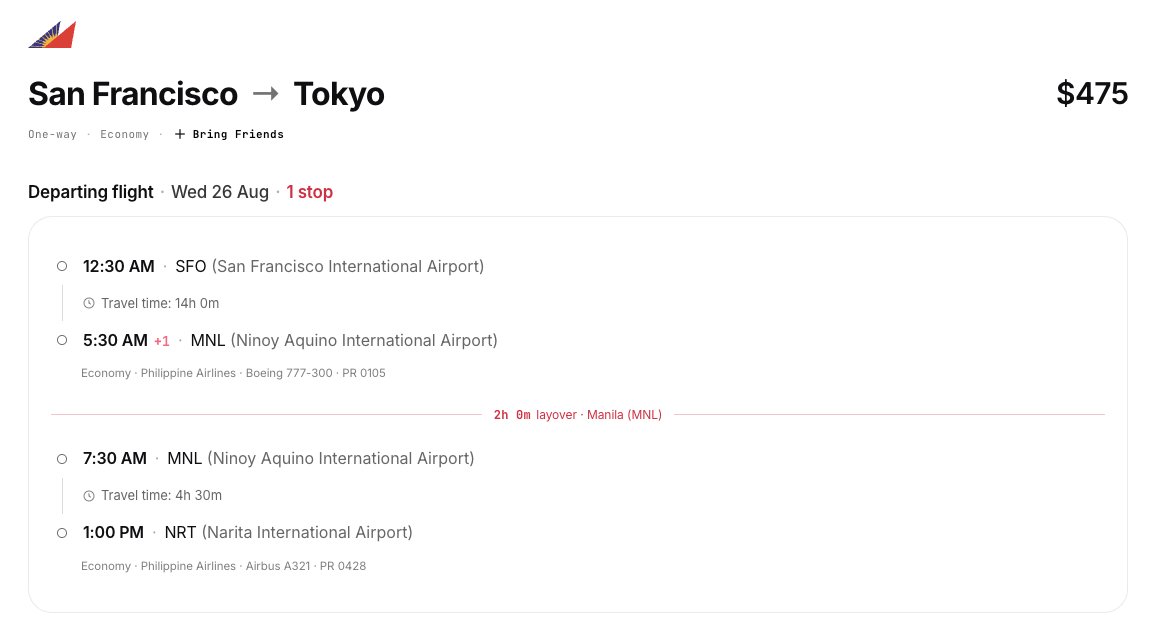Click the circle marker for 5:30 AM MNL arrival
This screenshot has height=640, width=1153.
tap(62, 341)
